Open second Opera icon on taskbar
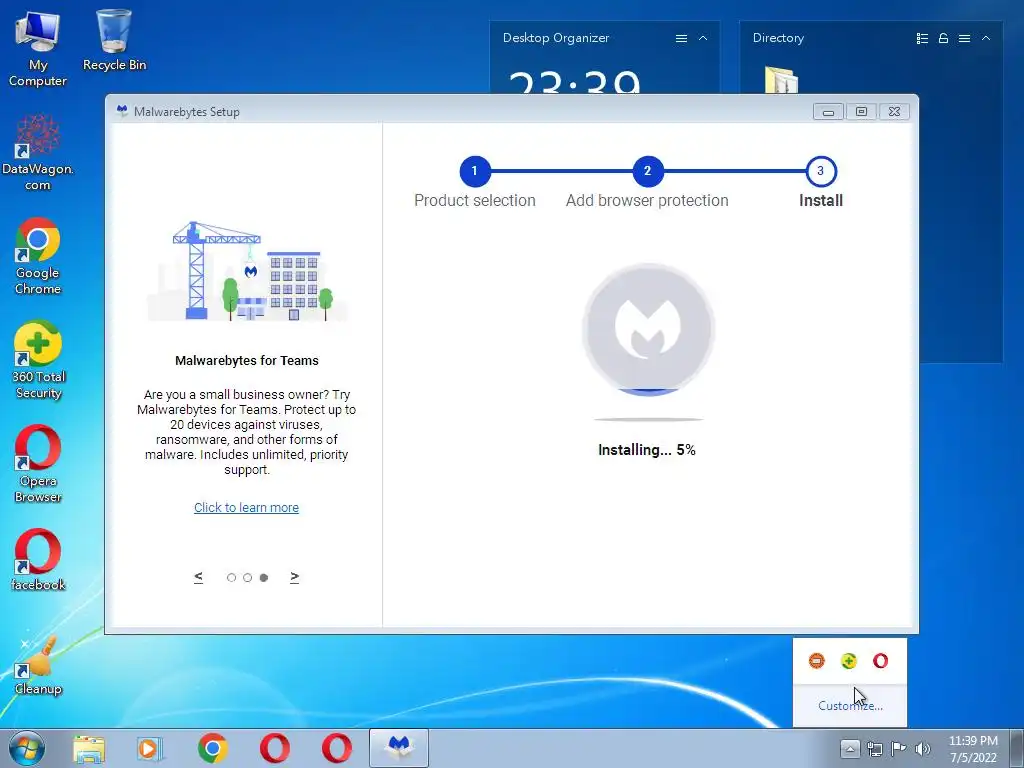Image resolution: width=1024 pixels, height=768 pixels. click(x=337, y=748)
